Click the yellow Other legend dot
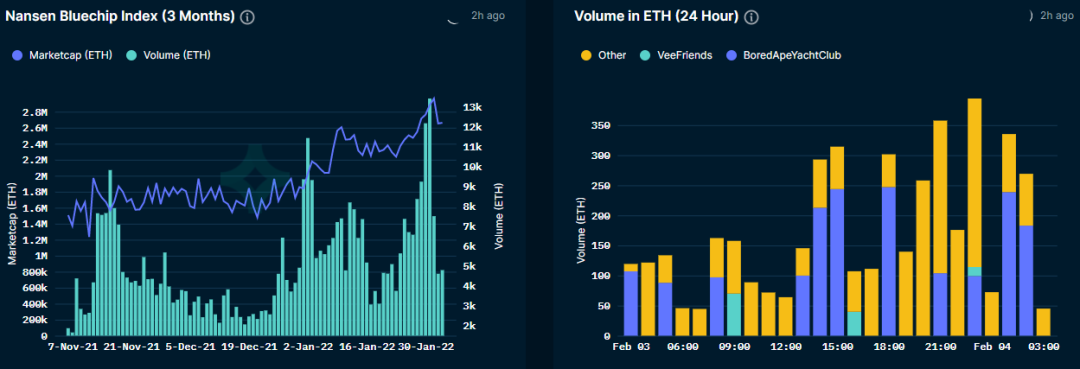This screenshot has height=369, width=1080. pos(587,55)
